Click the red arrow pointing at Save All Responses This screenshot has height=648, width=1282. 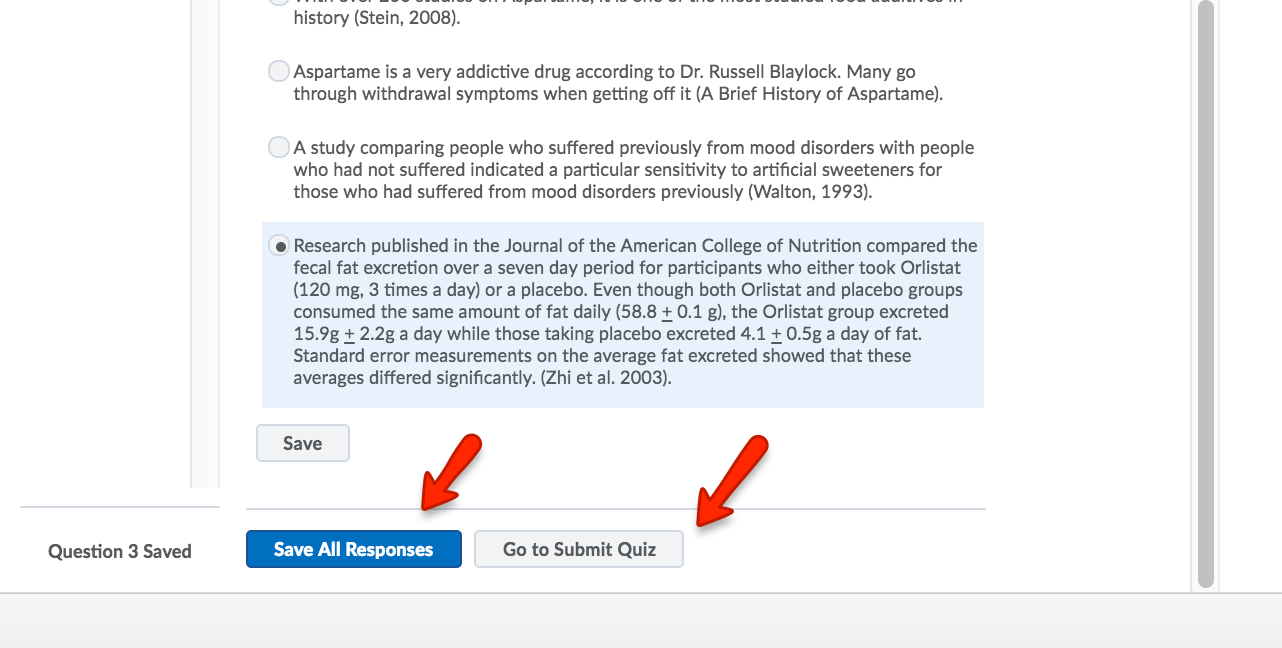(451, 472)
